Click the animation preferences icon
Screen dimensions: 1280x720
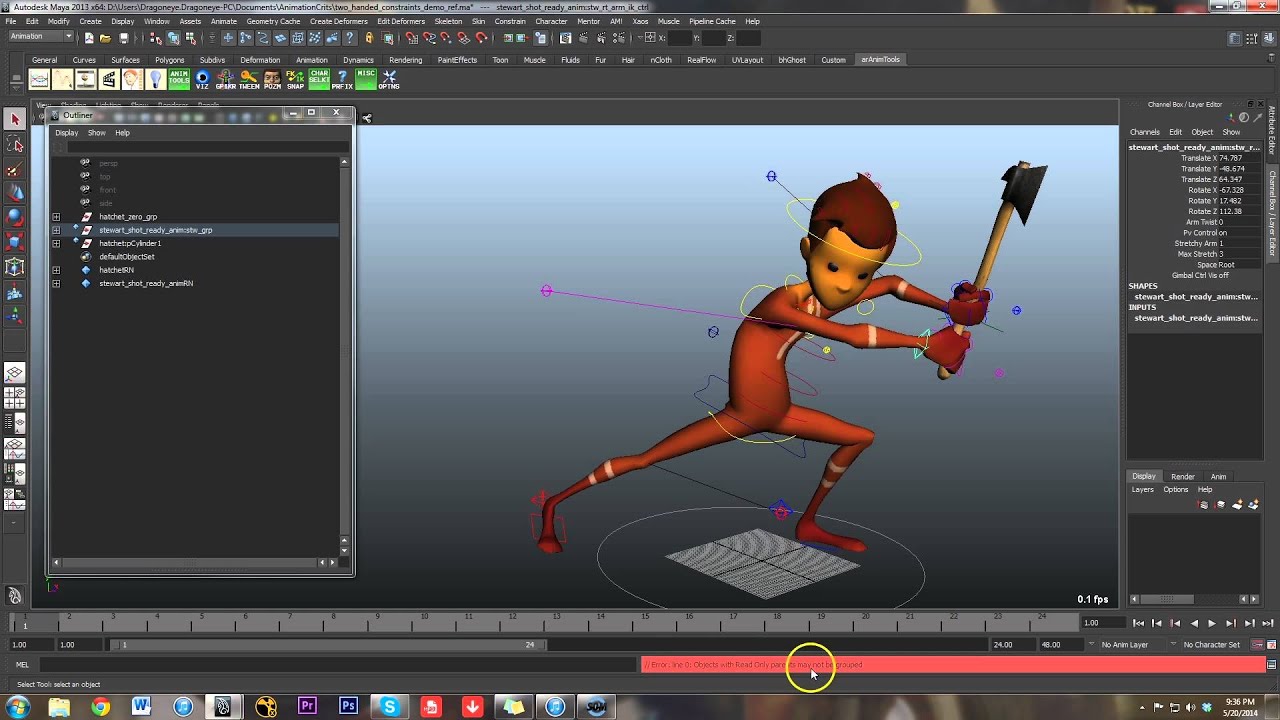pyautogui.click(x=1271, y=645)
